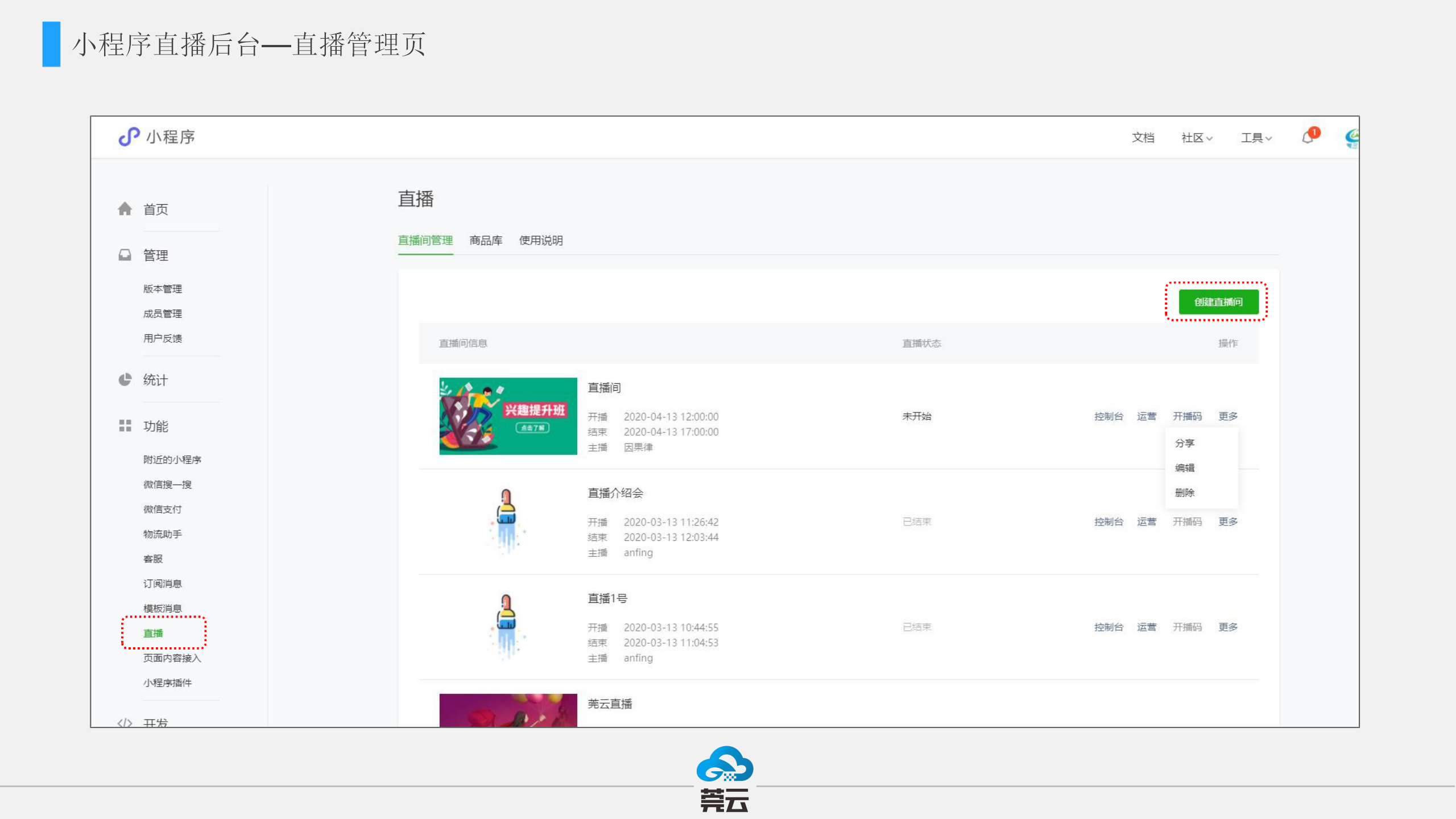Open 版本管理 in sidebar
The height and width of the screenshot is (819, 1456).
tap(163, 289)
